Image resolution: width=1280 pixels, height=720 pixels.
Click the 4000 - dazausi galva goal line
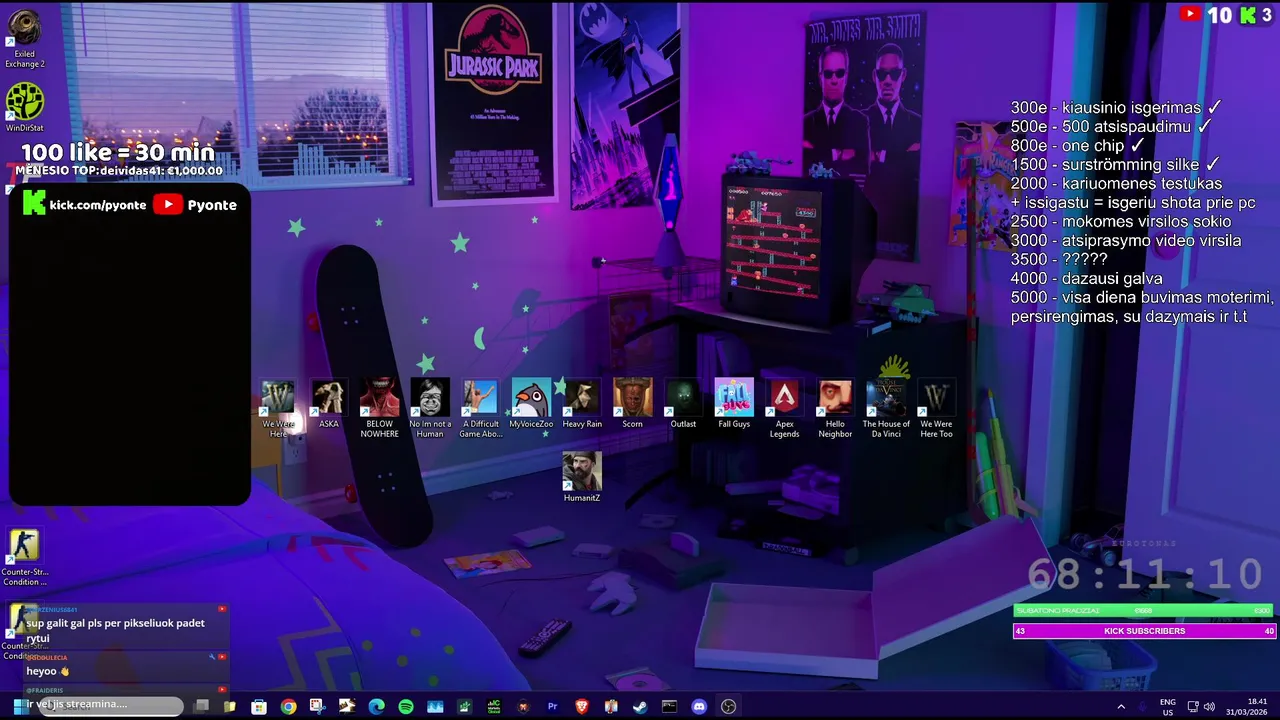pos(1086,279)
